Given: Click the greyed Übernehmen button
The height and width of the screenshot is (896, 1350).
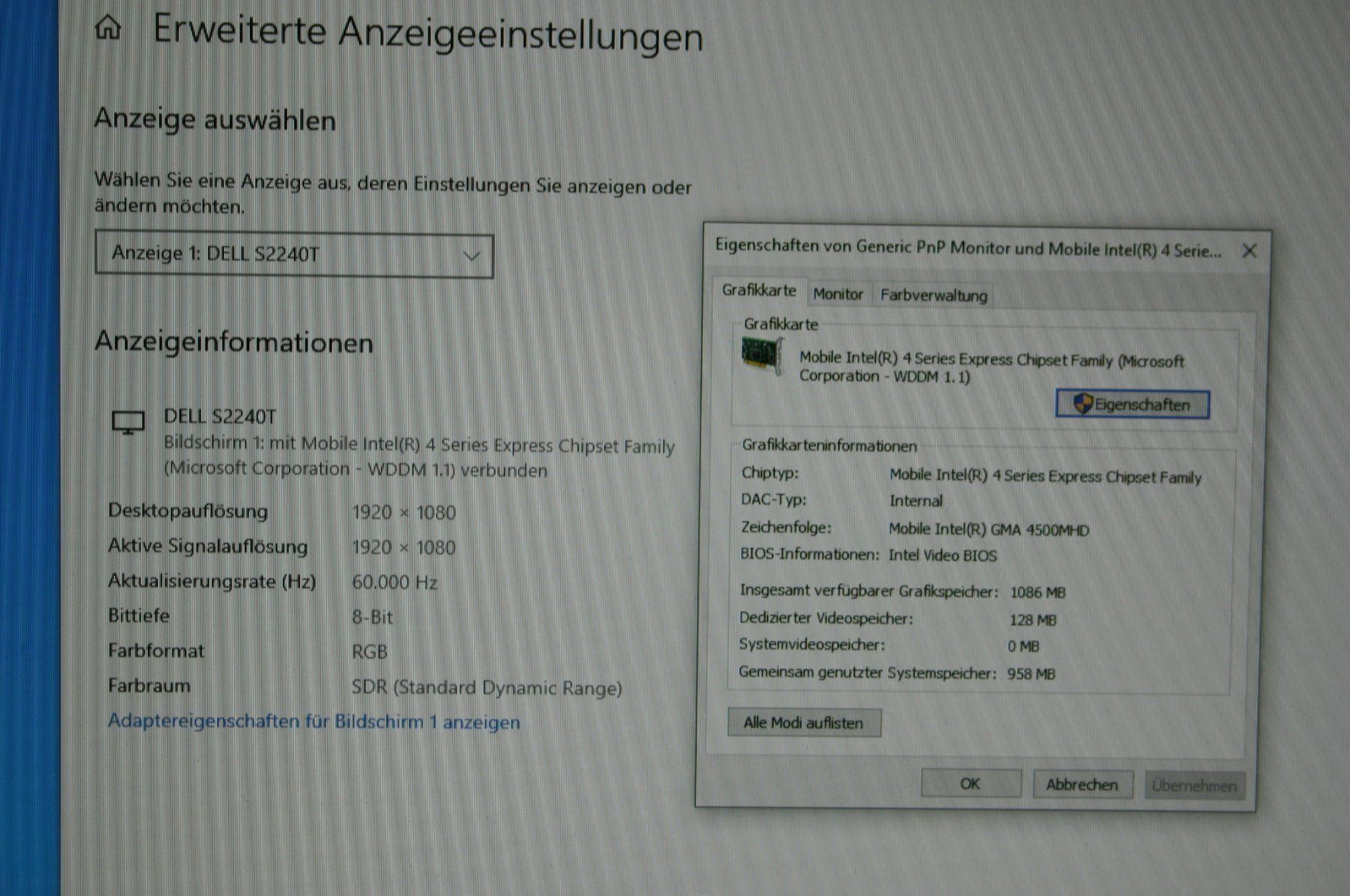Looking at the screenshot, I should pos(1194,786).
